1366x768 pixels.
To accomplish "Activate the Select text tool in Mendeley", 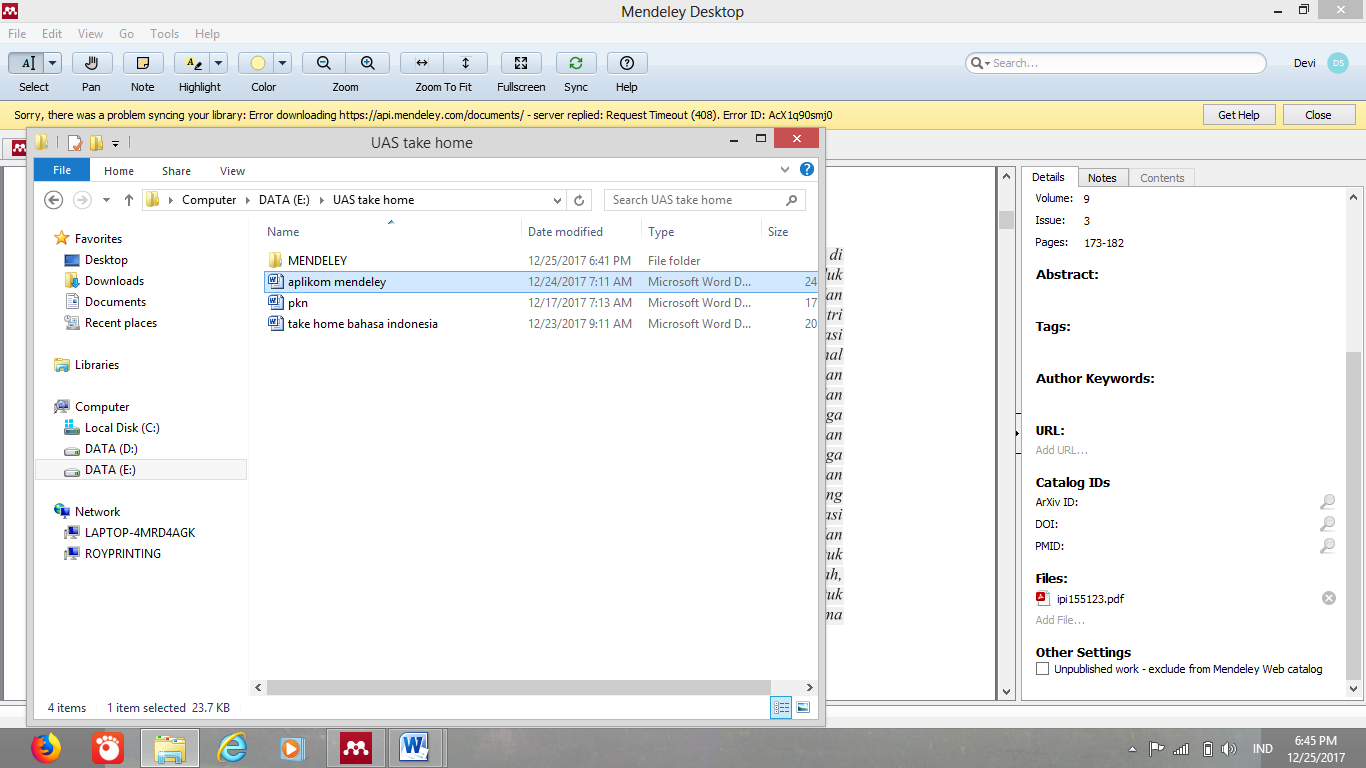I will click(x=27, y=63).
